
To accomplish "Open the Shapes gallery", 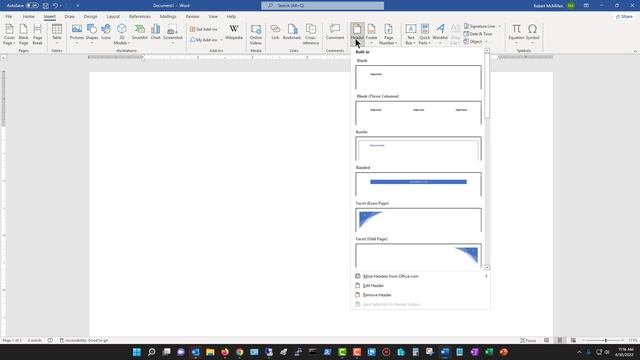I will pos(92,34).
